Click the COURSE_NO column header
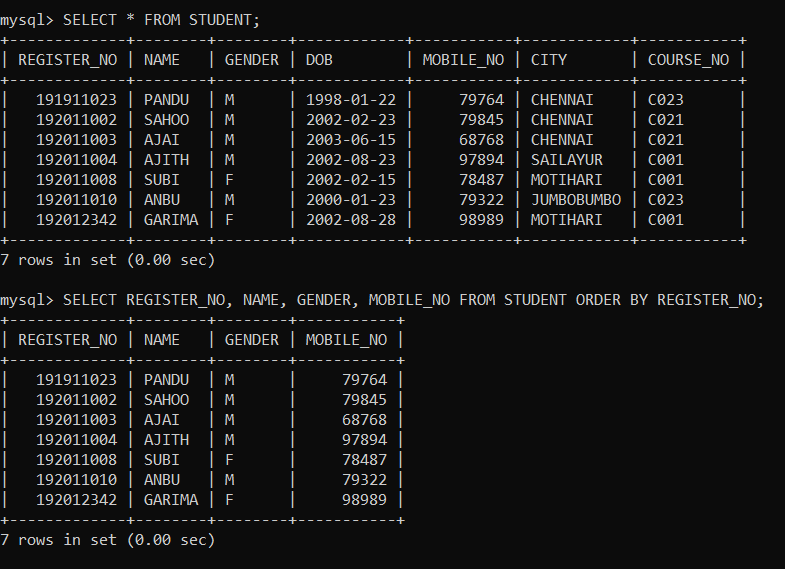The width and height of the screenshot is (785, 569). 688,60
